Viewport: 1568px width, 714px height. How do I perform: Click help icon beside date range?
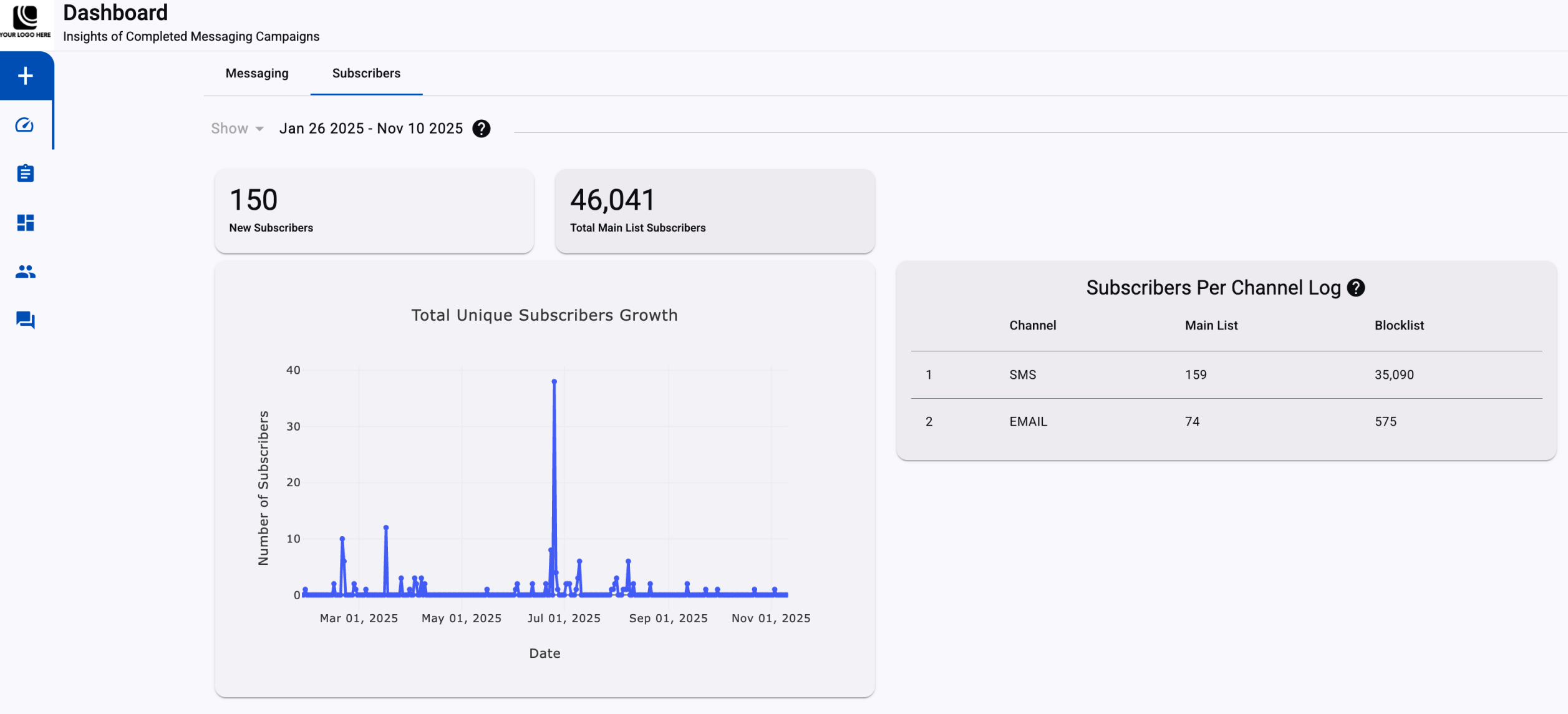tap(481, 129)
